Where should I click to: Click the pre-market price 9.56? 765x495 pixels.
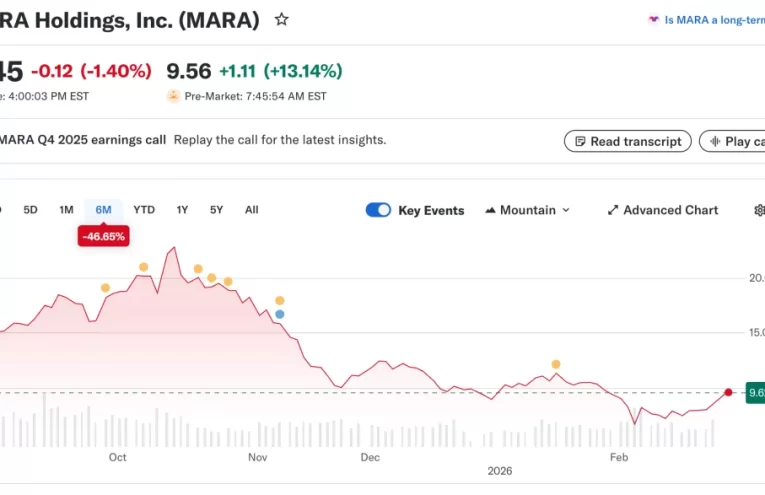189,71
